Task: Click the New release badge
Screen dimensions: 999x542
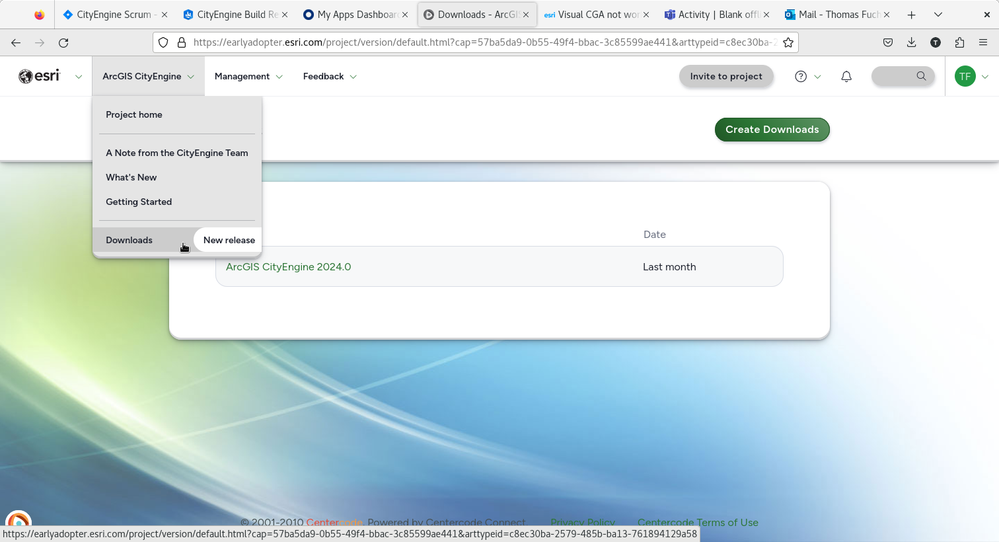Action: (229, 240)
